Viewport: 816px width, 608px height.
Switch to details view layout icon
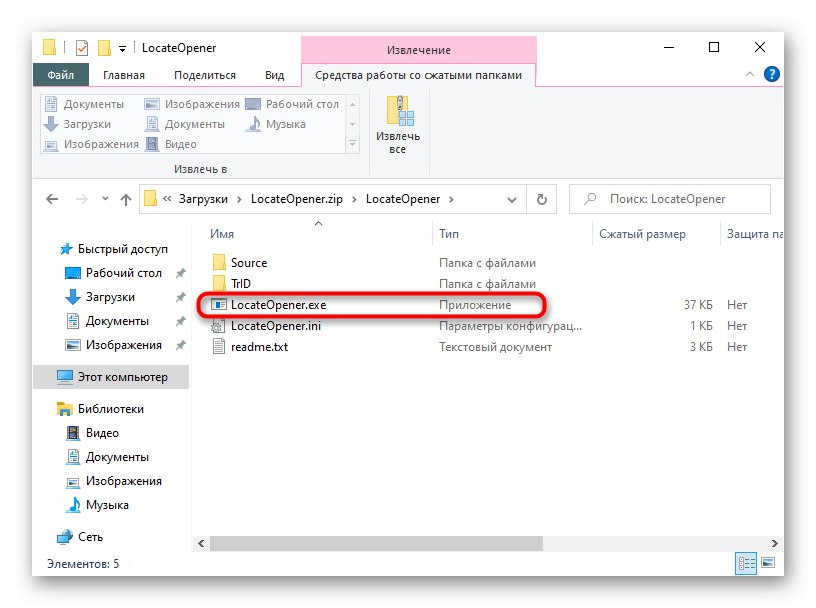click(x=746, y=563)
